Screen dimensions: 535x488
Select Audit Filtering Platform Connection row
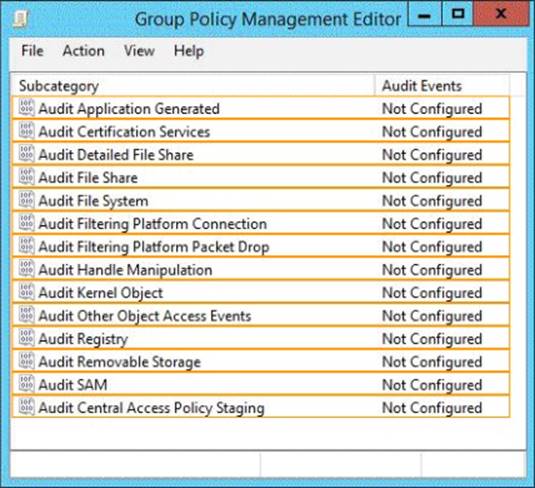click(261, 223)
